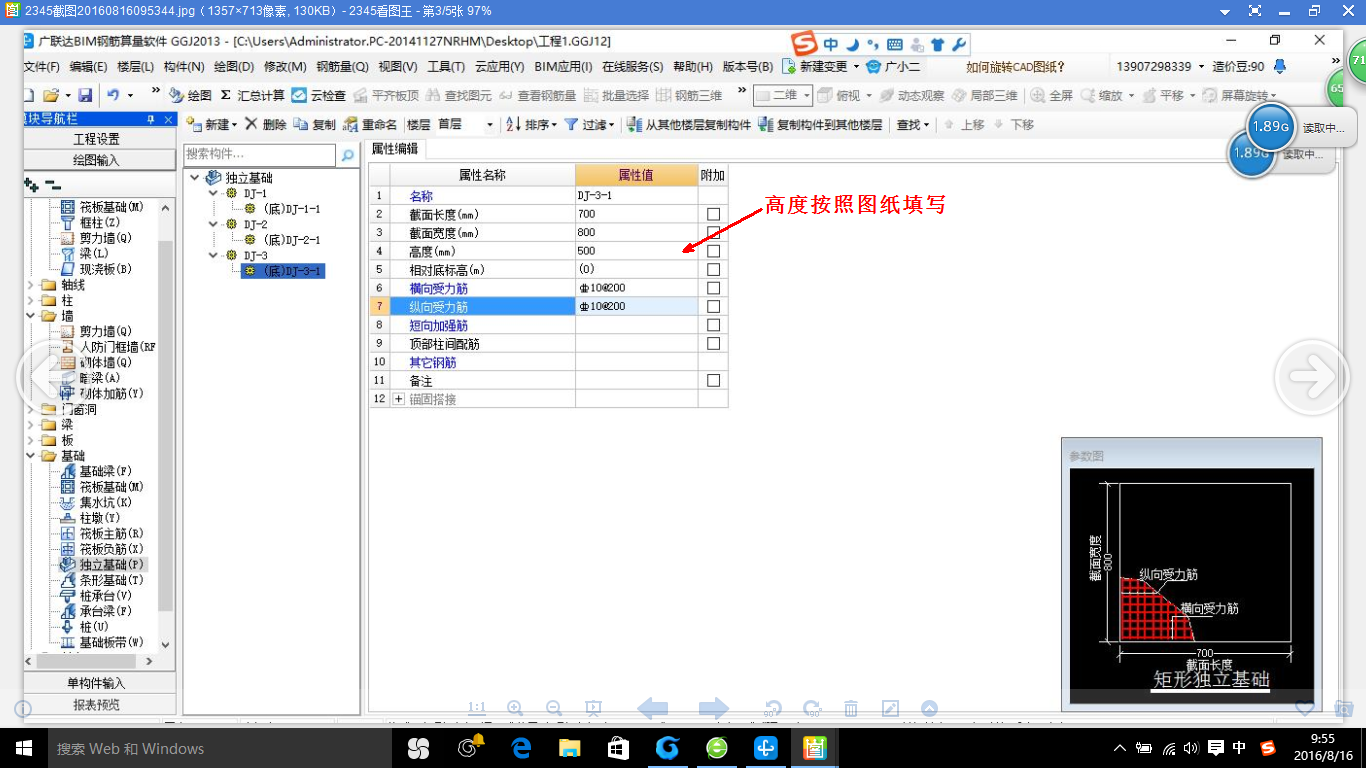Open the 楼层(L) menu
This screenshot has width=1366, height=768.
click(x=135, y=67)
